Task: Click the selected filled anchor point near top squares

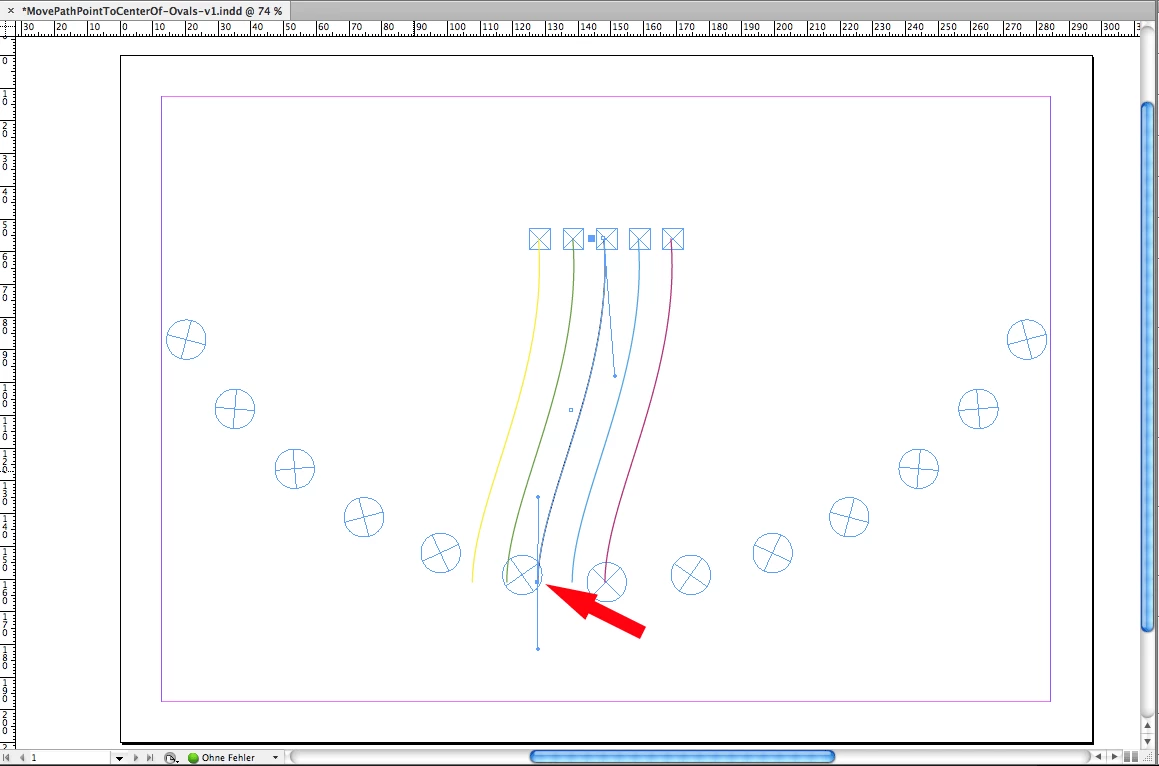Action: (x=591, y=239)
